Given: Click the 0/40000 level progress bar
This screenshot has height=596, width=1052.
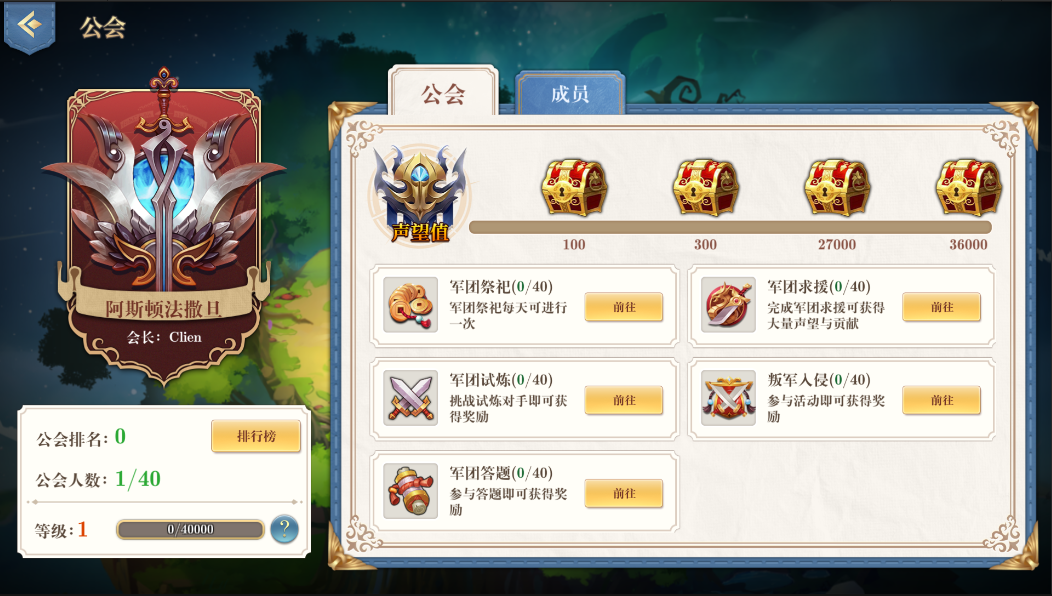Looking at the screenshot, I should pos(191,530).
